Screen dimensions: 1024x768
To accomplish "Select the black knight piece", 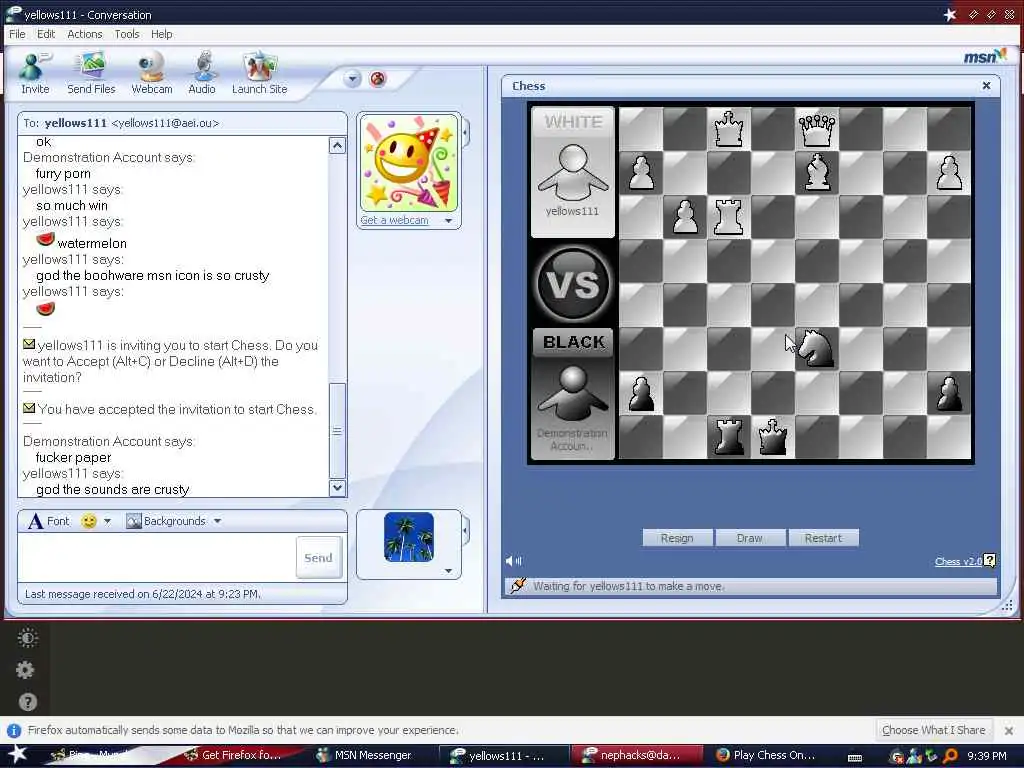I will [x=818, y=348].
